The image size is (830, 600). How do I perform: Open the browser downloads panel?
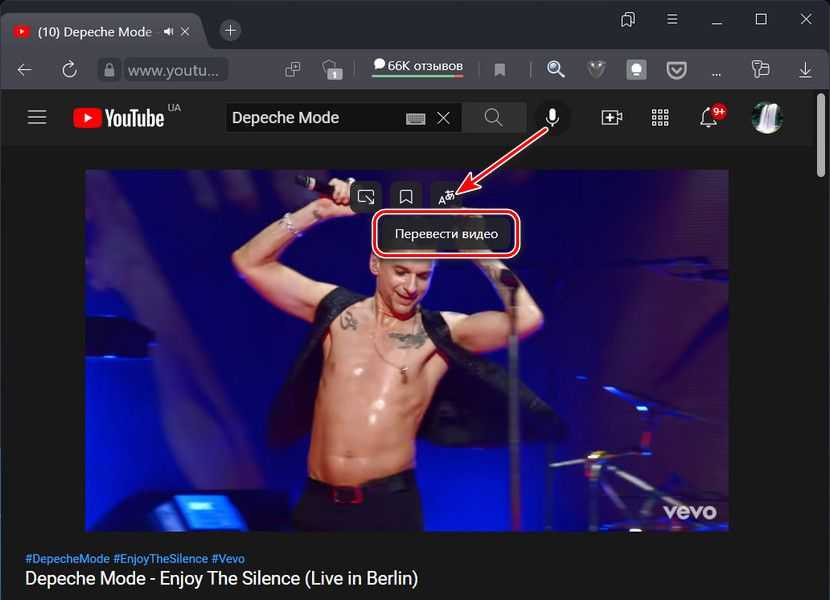805,70
